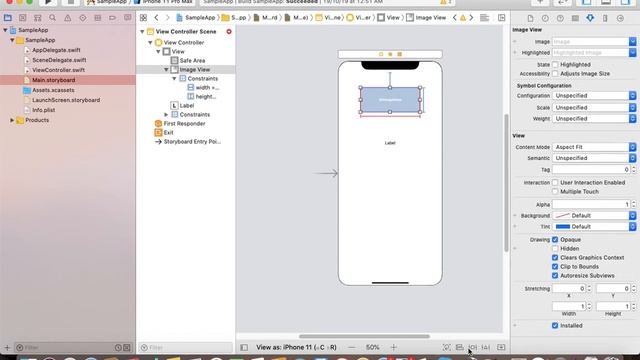640x360 pixels.
Task: Open the Report navigator tab
Action: [127, 18]
